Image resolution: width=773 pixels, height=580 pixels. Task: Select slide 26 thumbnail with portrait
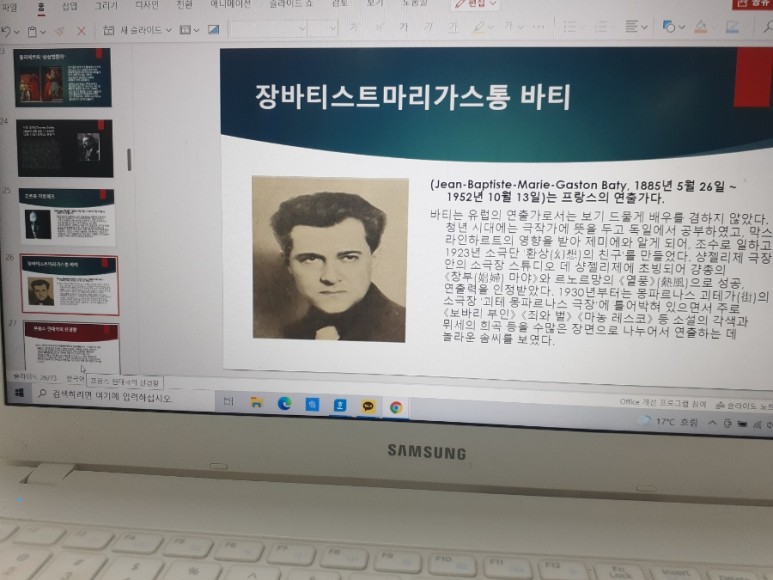pyautogui.click(x=70, y=284)
